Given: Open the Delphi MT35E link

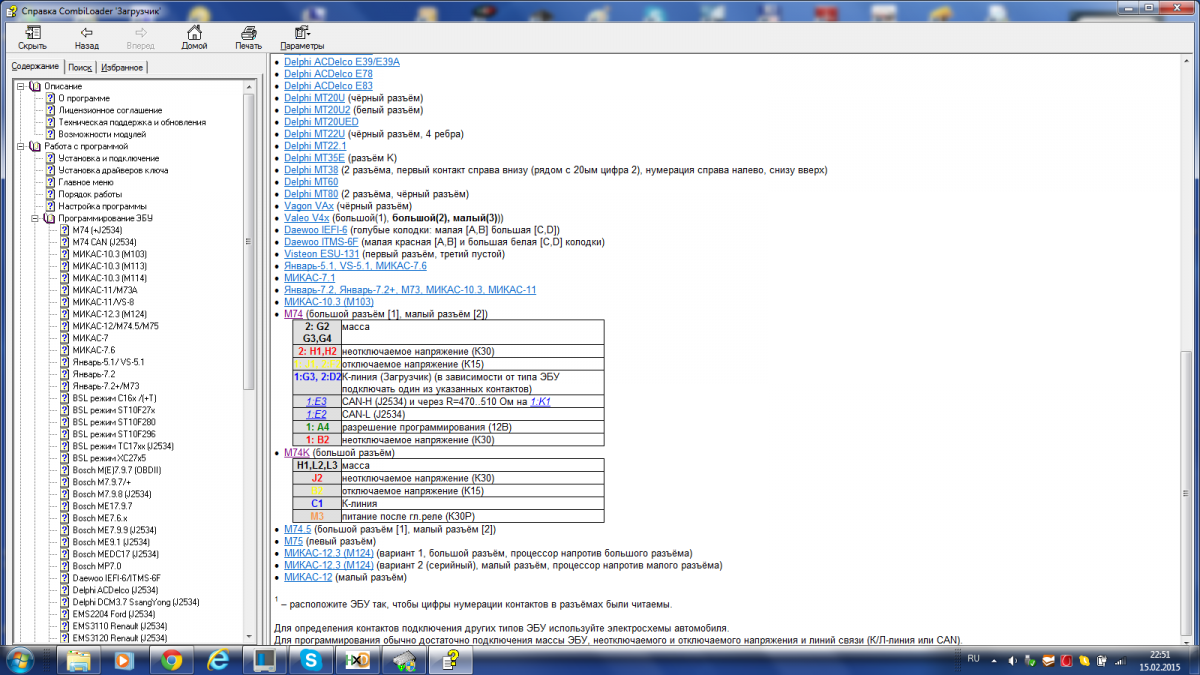Looking at the screenshot, I should [x=314, y=157].
